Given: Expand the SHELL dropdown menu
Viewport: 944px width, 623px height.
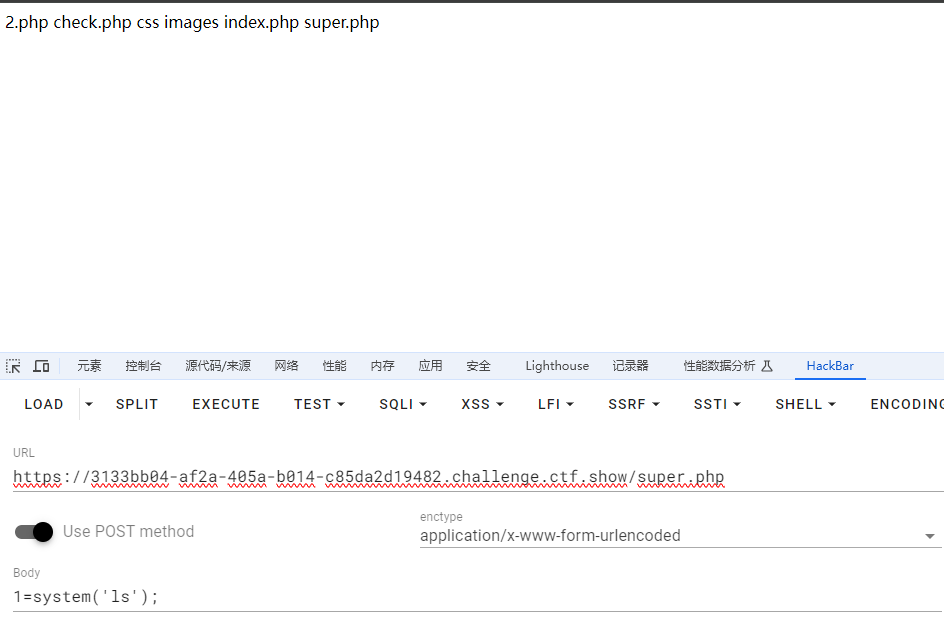Looking at the screenshot, I should (x=805, y=405).
